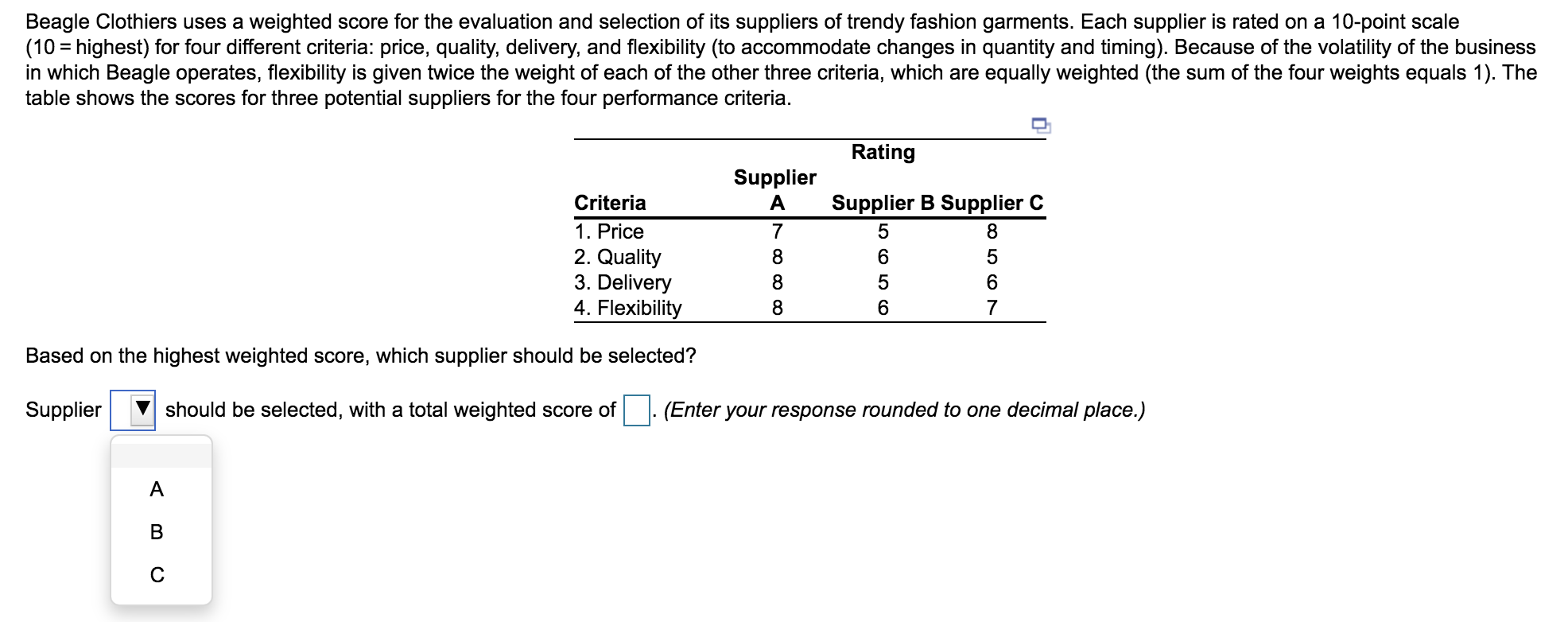This screenshot has height=622, width=1568.
Task: Select the Price row label
Action: click(x=608, y=231)
